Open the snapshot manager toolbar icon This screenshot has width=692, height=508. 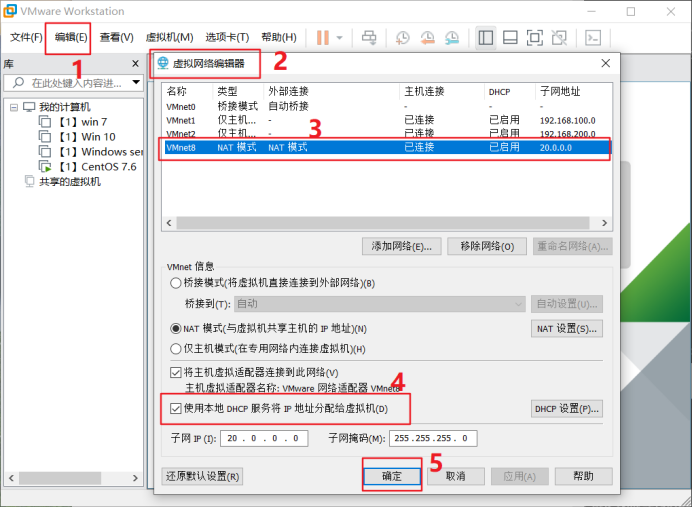point(452,38)
